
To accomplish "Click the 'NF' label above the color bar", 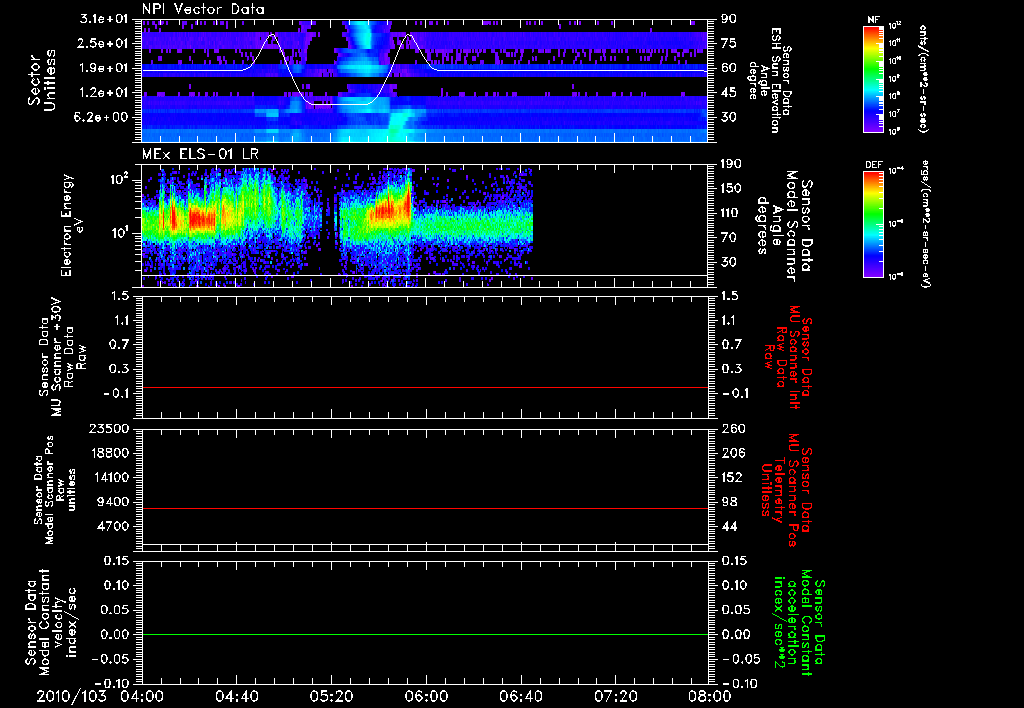I will click(874, 20).
